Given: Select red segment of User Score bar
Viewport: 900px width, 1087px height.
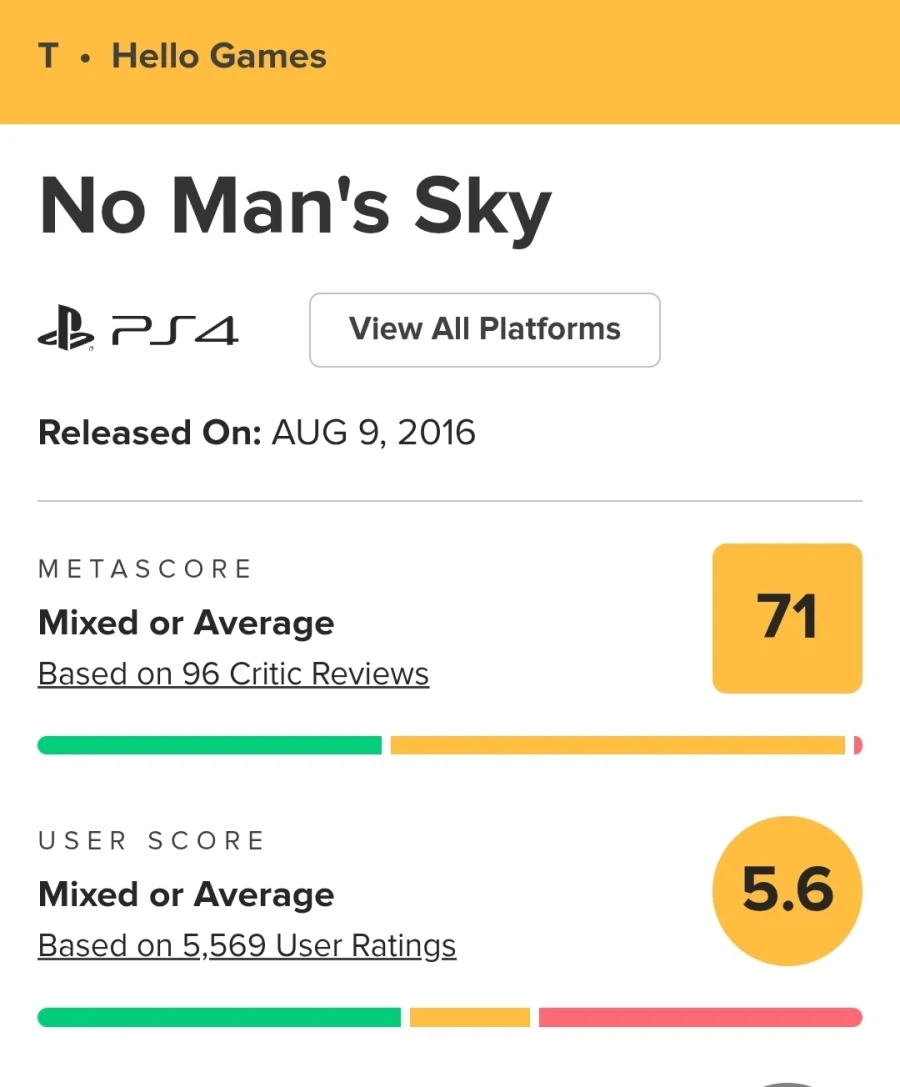Looking at the screenshot, I should pyautogui.click(x=700, y=1017).
